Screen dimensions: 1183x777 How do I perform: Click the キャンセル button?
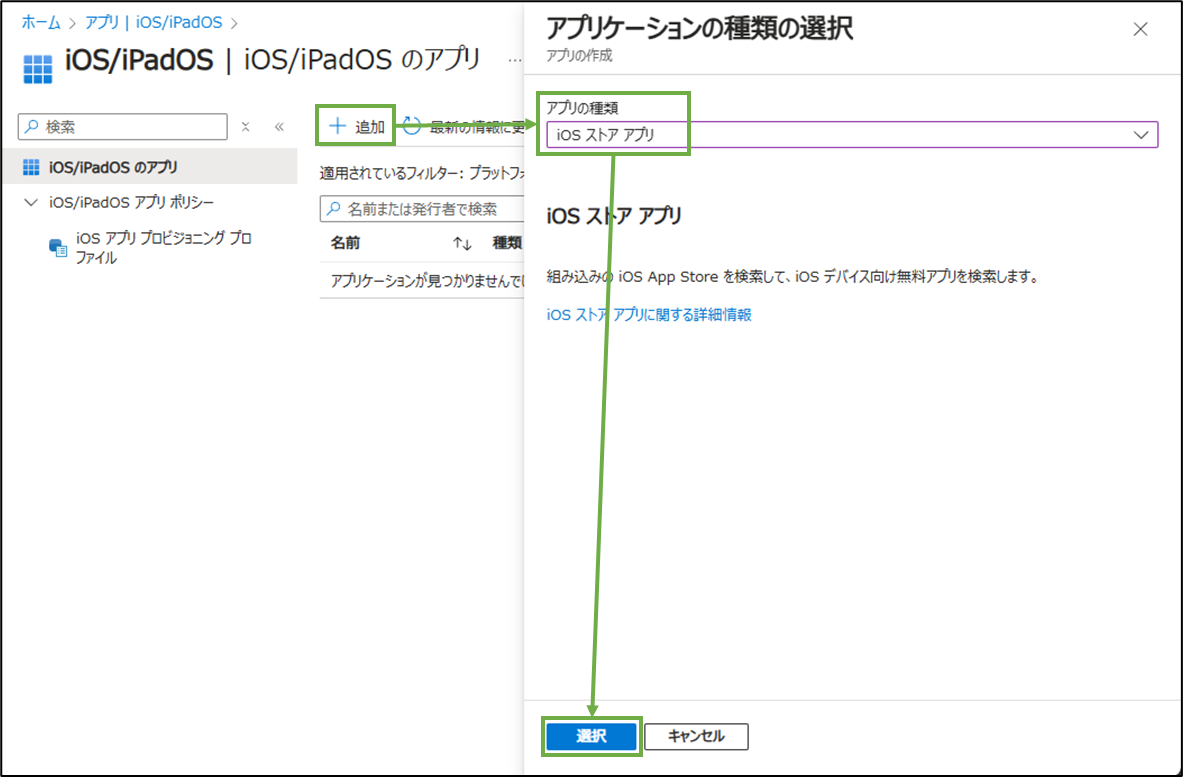click(x=696, y=736)
